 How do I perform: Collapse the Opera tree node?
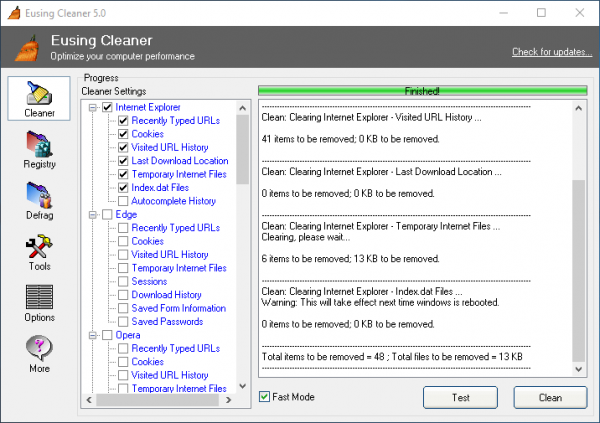tap(92, 335)
